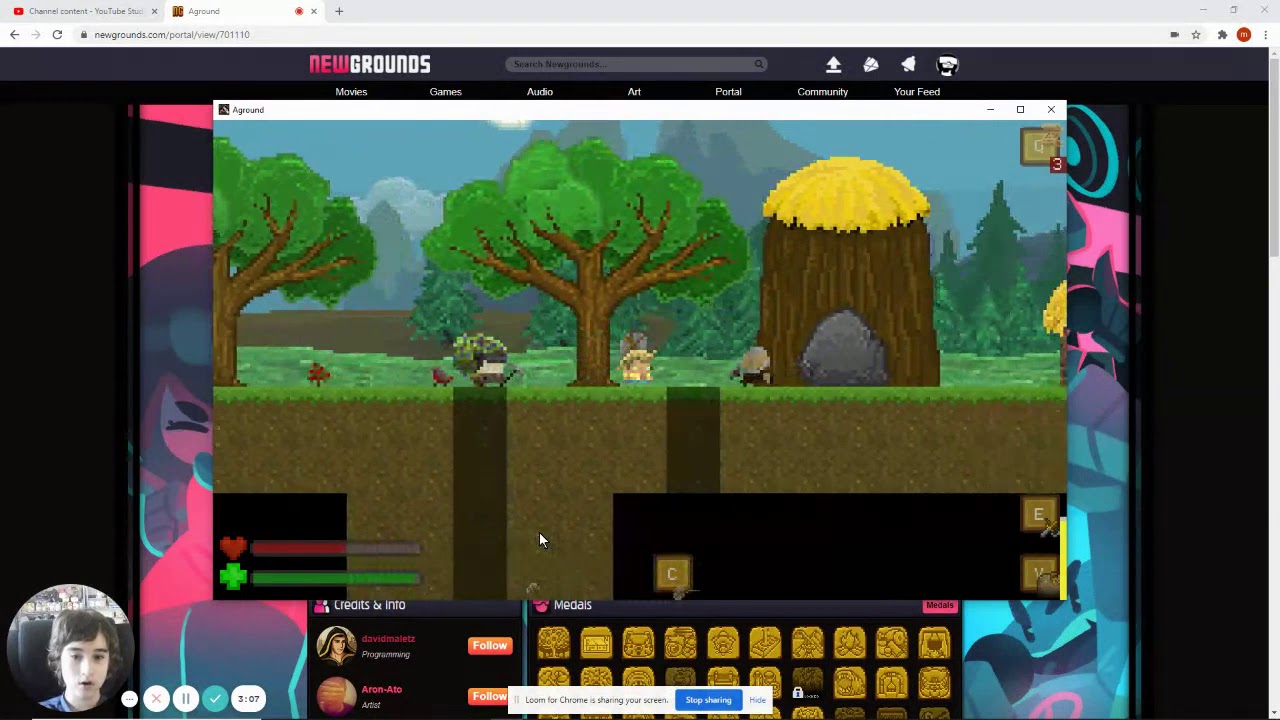Open Chrome extensions puzzle icon
1280x720 pixels.
point(1222,34)
